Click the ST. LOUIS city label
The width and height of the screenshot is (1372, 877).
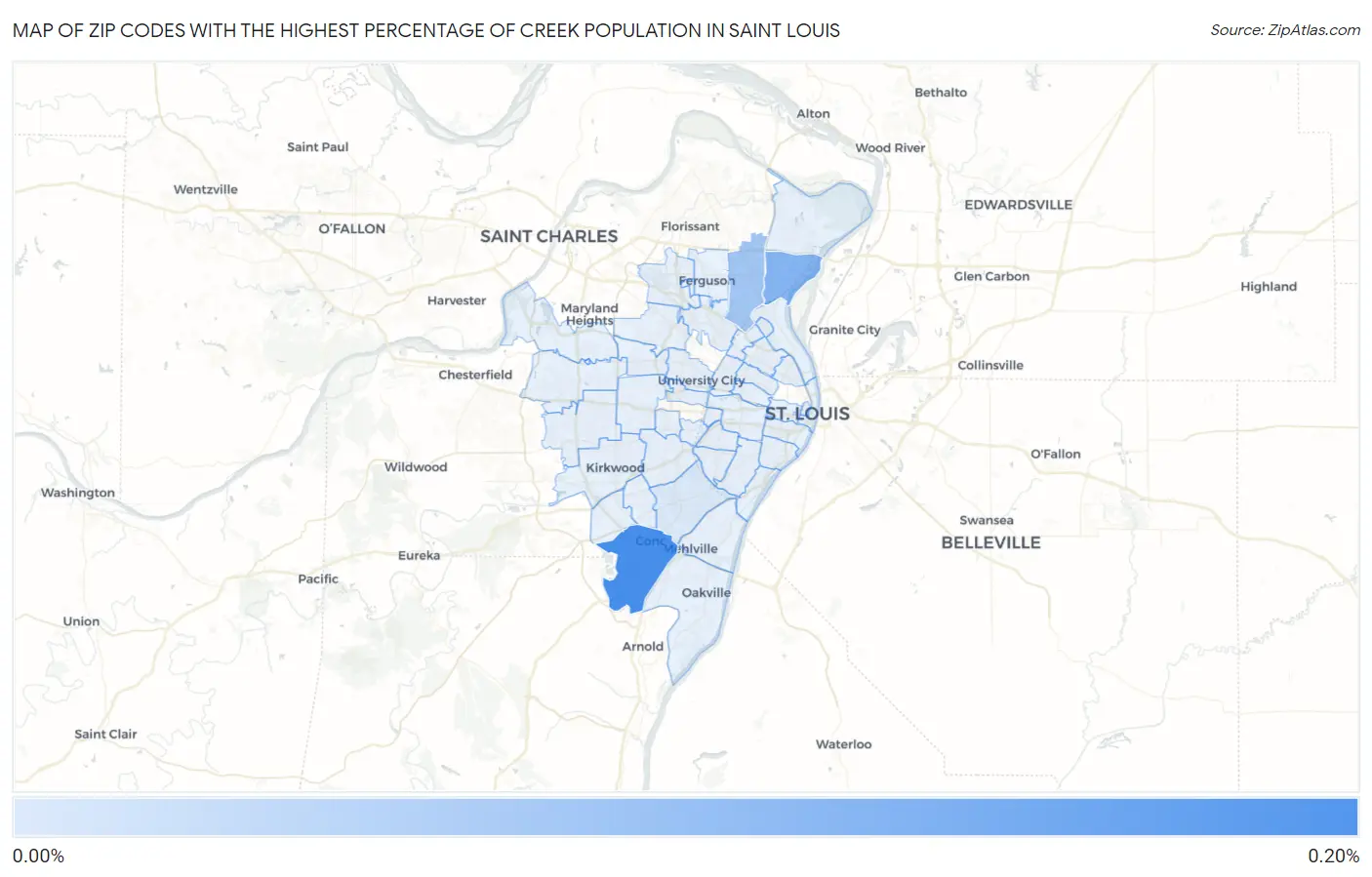[x=807, y=414]
